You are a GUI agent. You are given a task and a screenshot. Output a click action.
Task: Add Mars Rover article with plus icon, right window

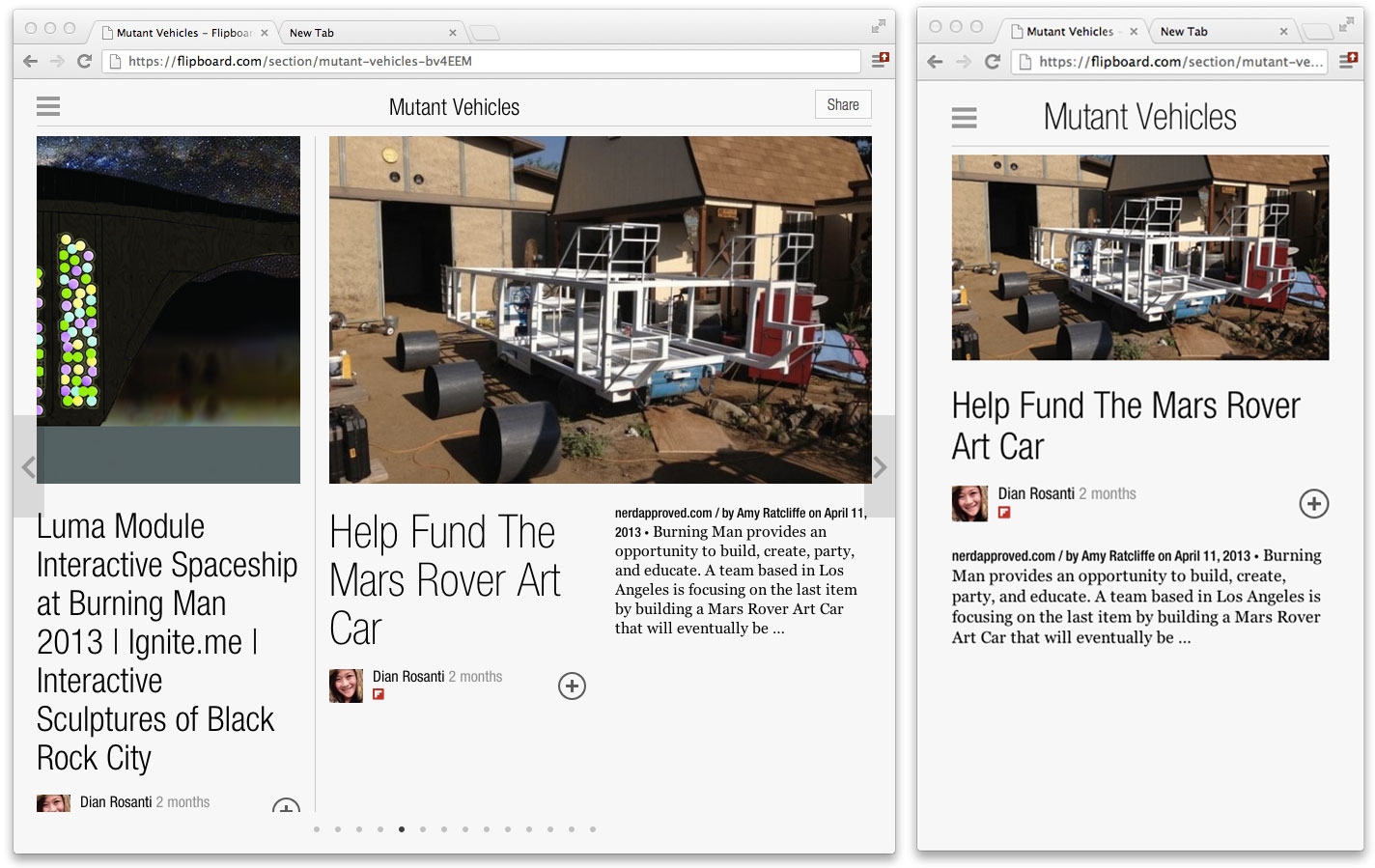(x=1313, y=503)
